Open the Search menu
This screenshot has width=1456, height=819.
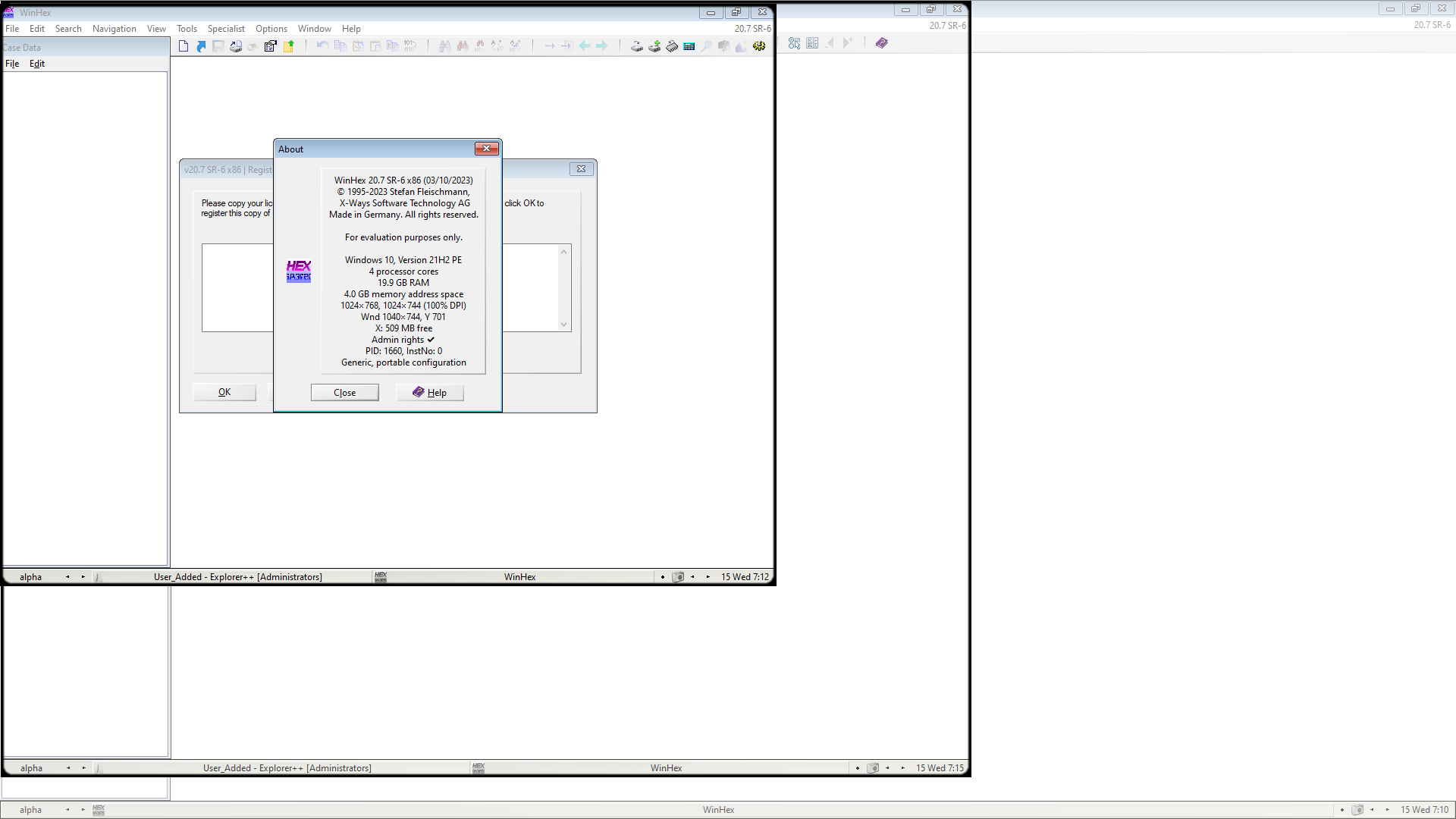(x=68, y=29)
